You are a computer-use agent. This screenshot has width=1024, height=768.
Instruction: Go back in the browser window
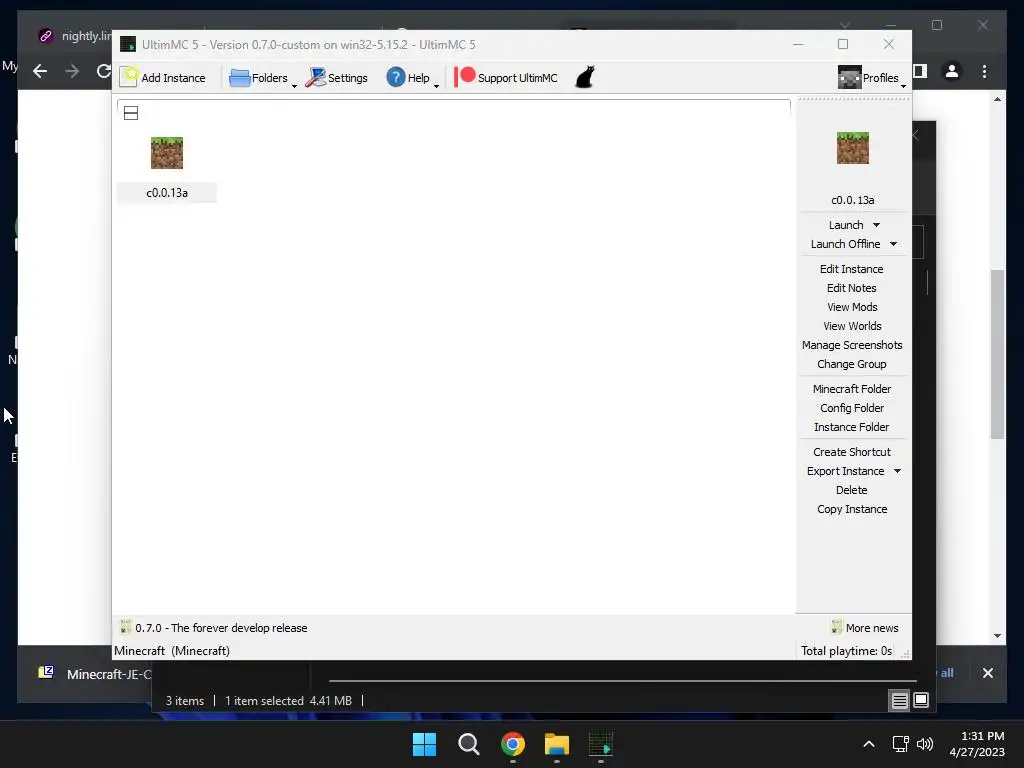[40, 71]
